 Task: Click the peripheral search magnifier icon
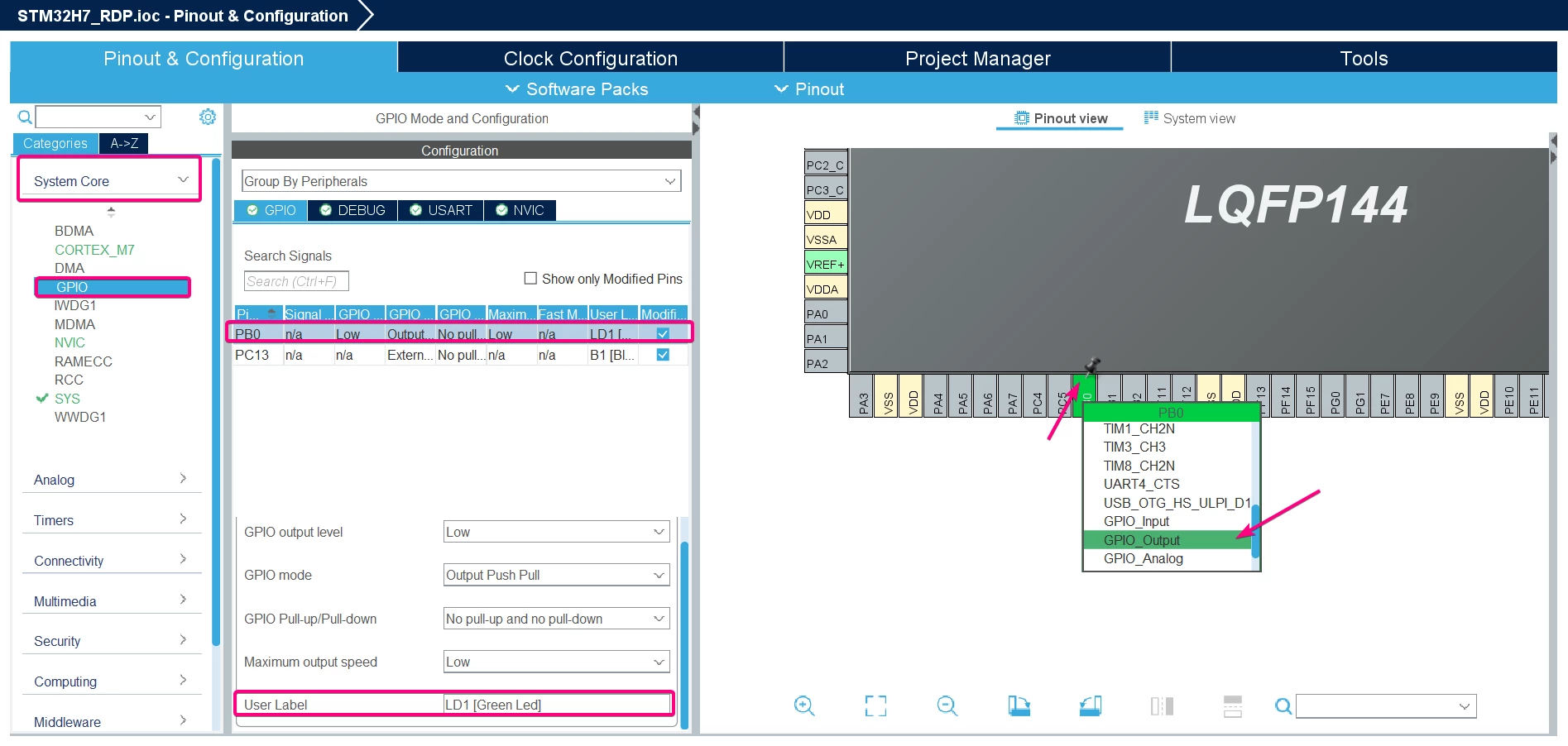[x=25, y=117]
